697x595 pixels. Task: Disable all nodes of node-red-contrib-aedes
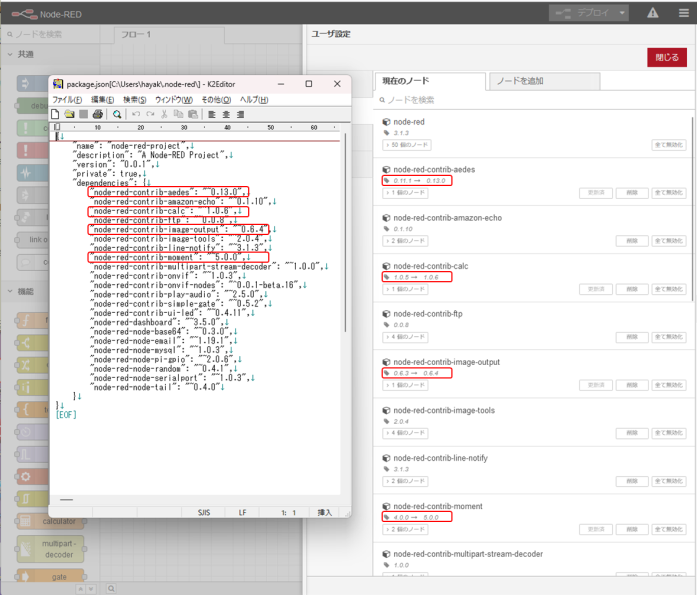point(669,192)
